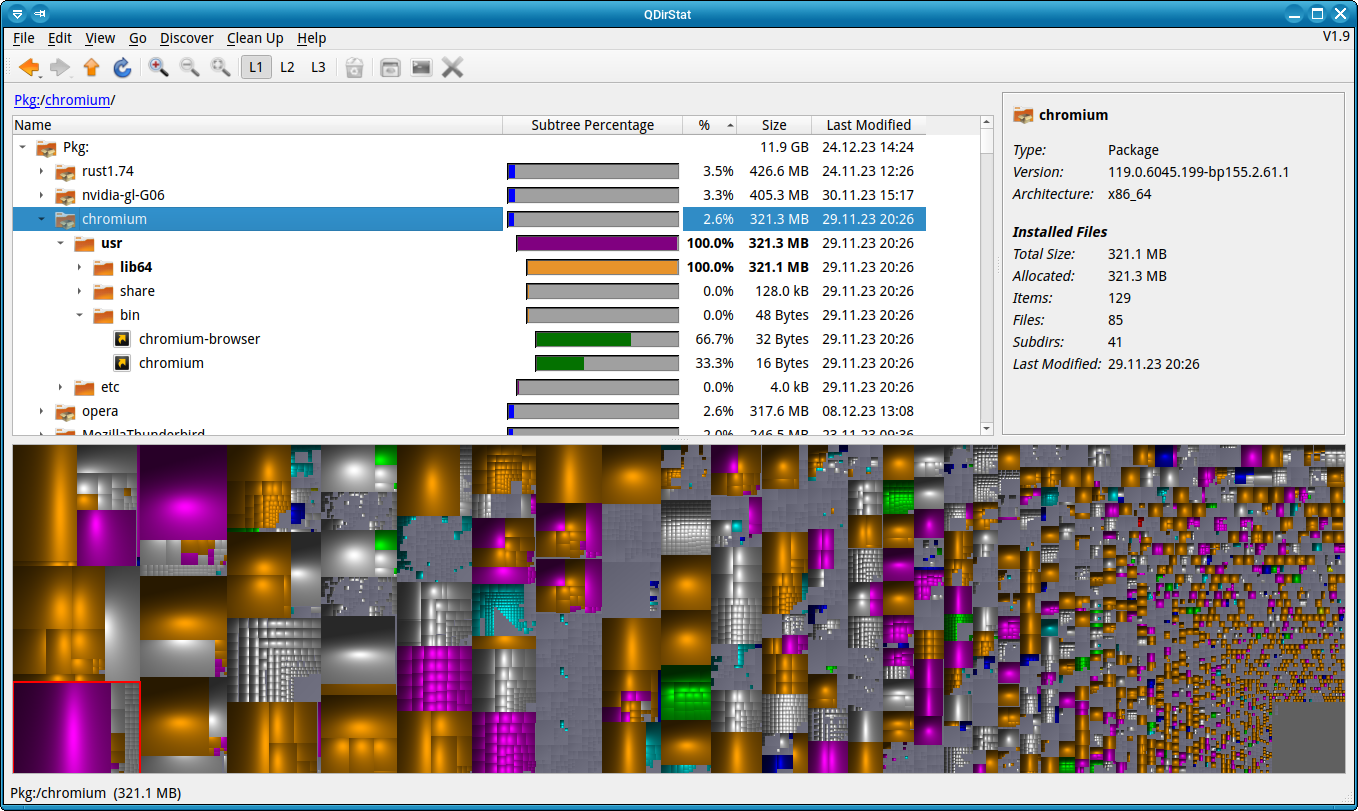This screenshot has height=811, width=1358.
Task: Click the bin folder icon
Action: [x=103, y=315]
